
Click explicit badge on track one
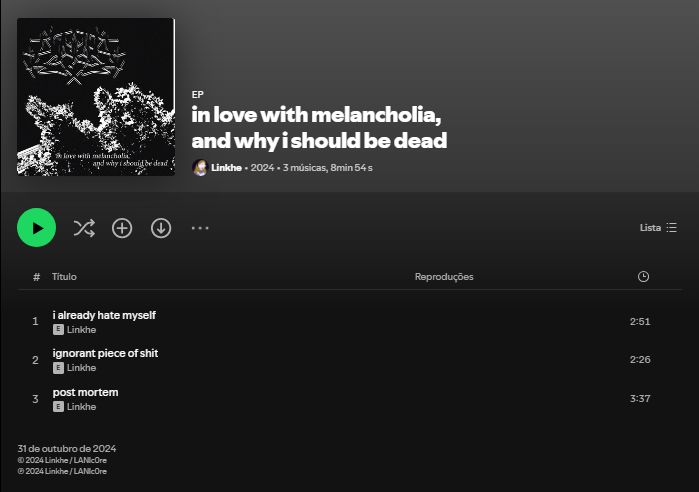pyautogui.click(x=58, y=330)
